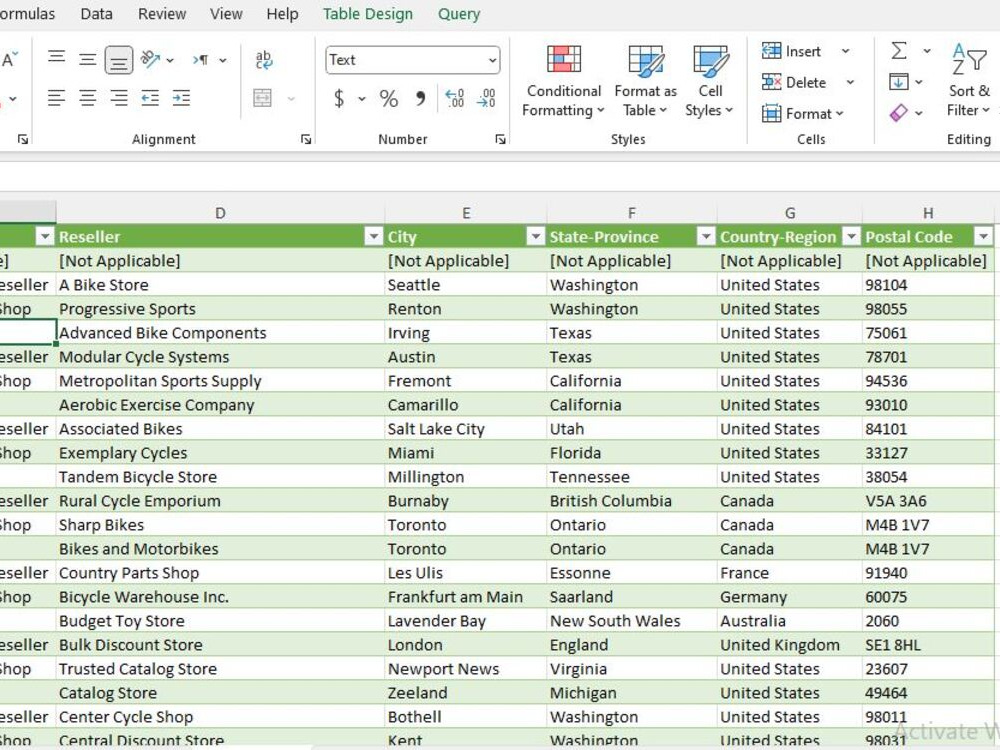Image resolution: width=1000 pixels, height=750 pixels.
Task: Click the Clear eraser icon
Action: (x=899, y=113)
